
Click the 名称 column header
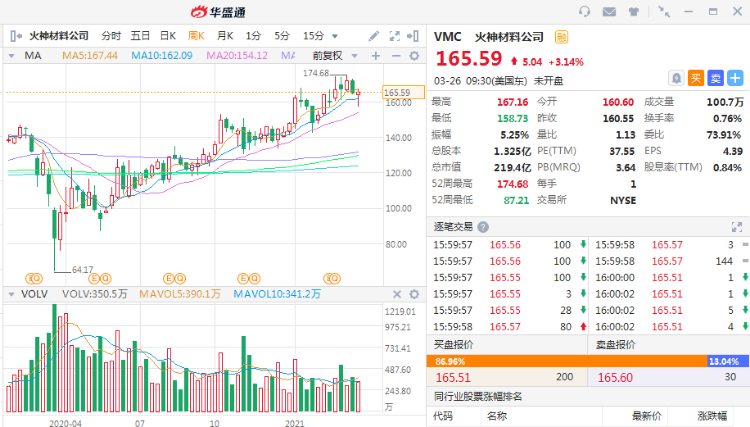pos(497,416)
